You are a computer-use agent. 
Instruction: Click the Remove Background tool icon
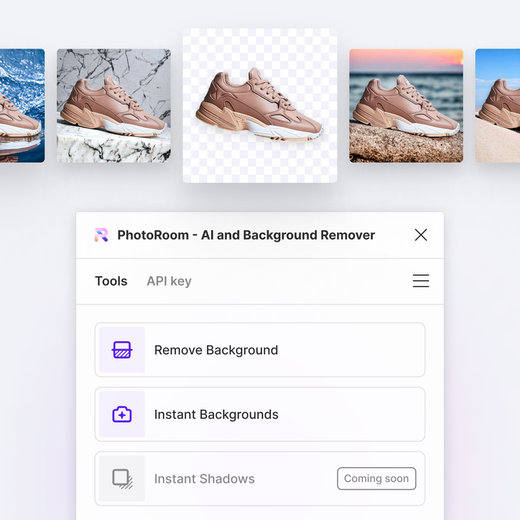[x=122, y=350]
